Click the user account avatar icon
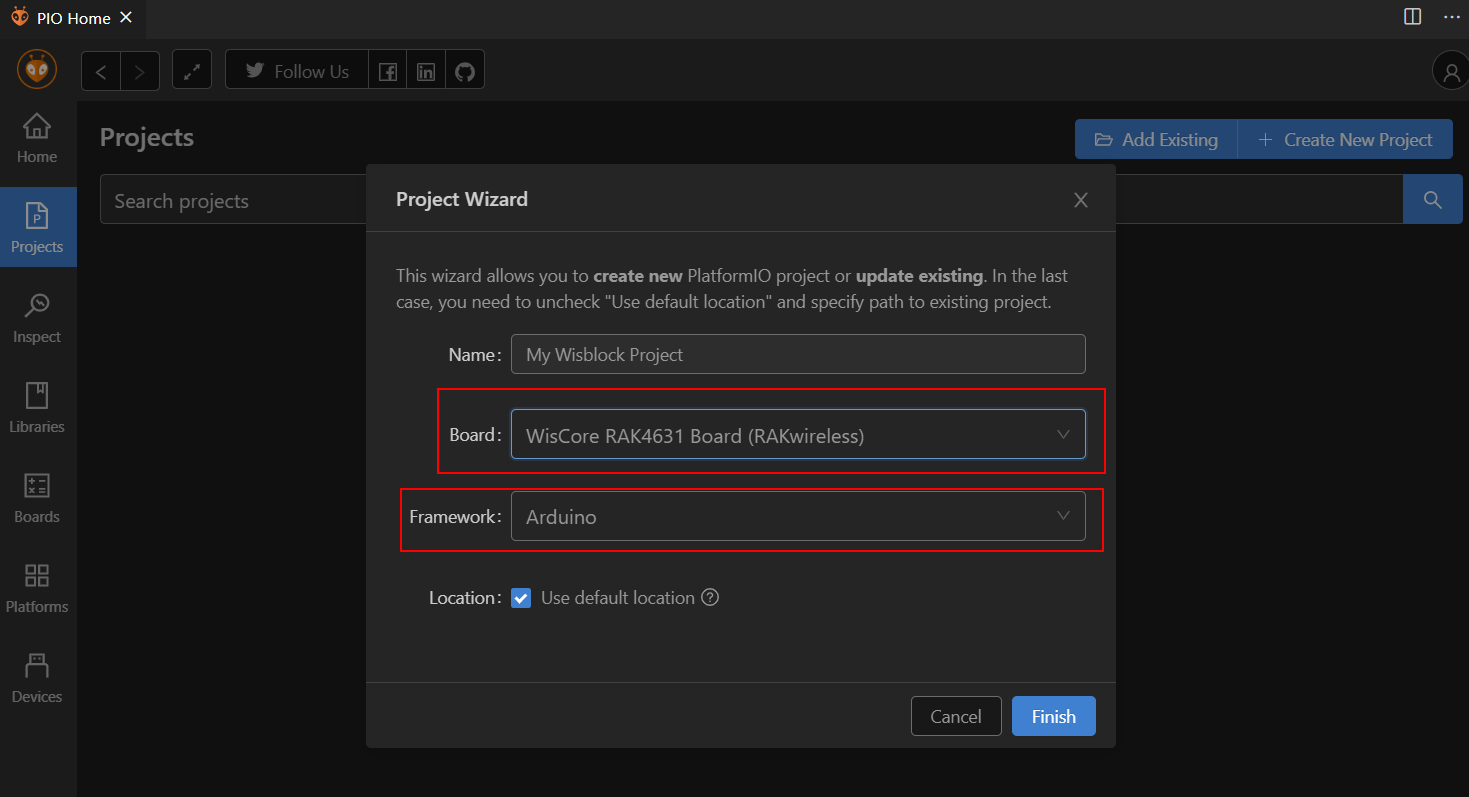Screen dimensions: 1469x797 [x=1449, y=71]
